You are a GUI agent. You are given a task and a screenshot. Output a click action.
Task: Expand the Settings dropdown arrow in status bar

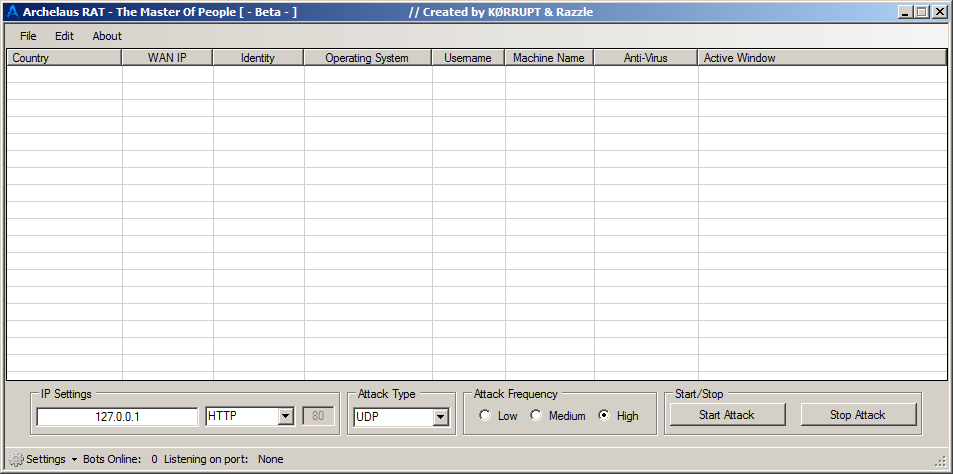(75, 460)
